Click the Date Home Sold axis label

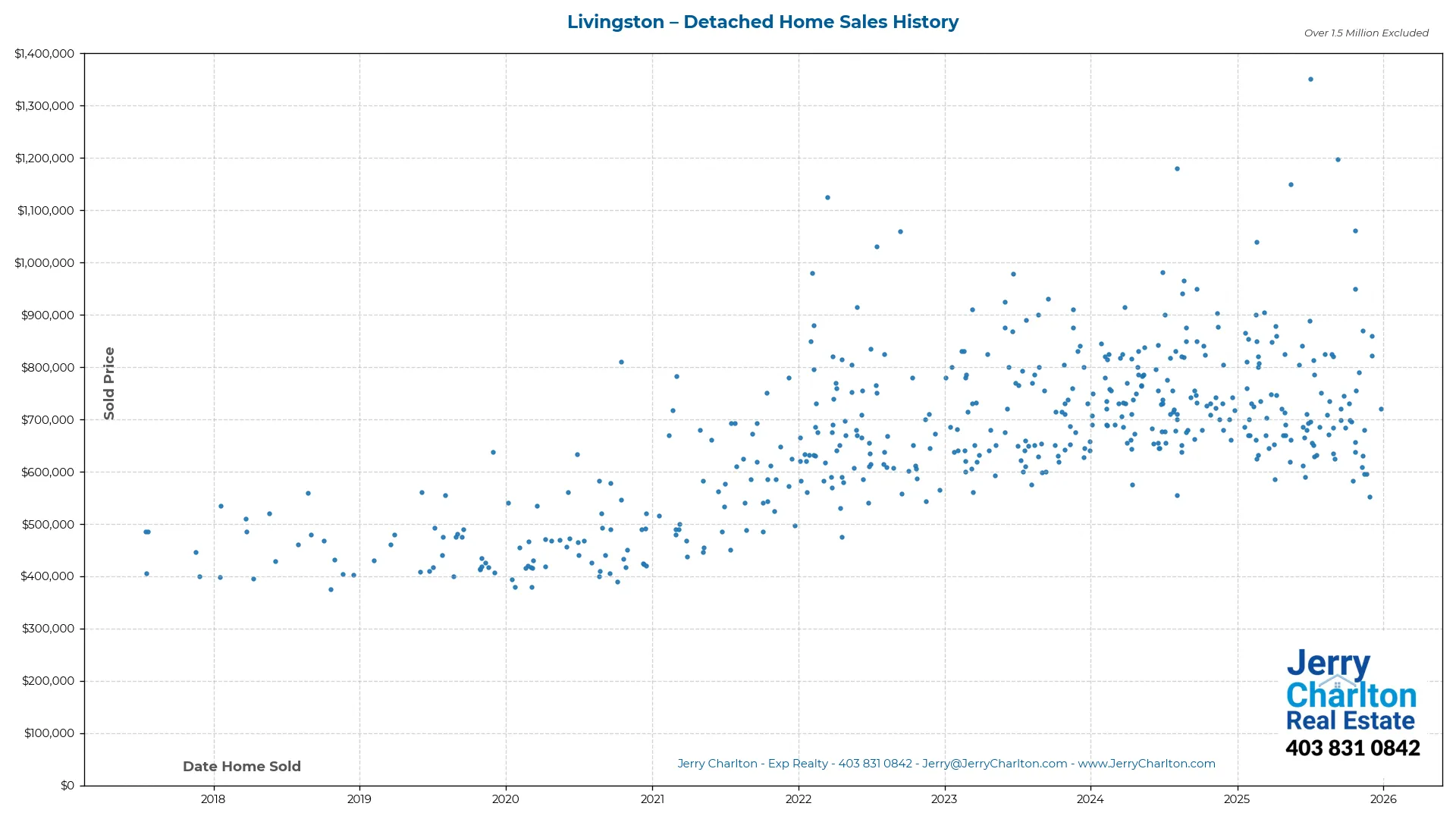[x=241, y=766]
